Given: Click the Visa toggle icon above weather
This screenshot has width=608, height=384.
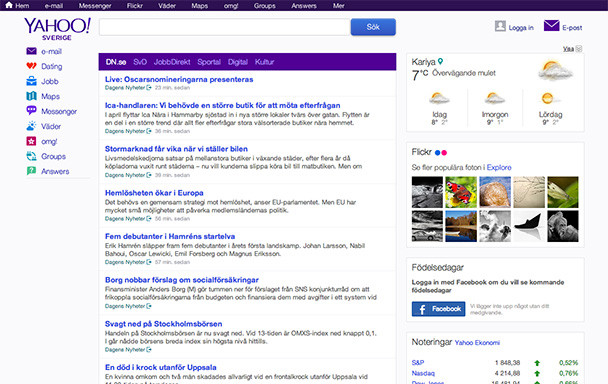Looking at the screenshot, I should (579, 48).
